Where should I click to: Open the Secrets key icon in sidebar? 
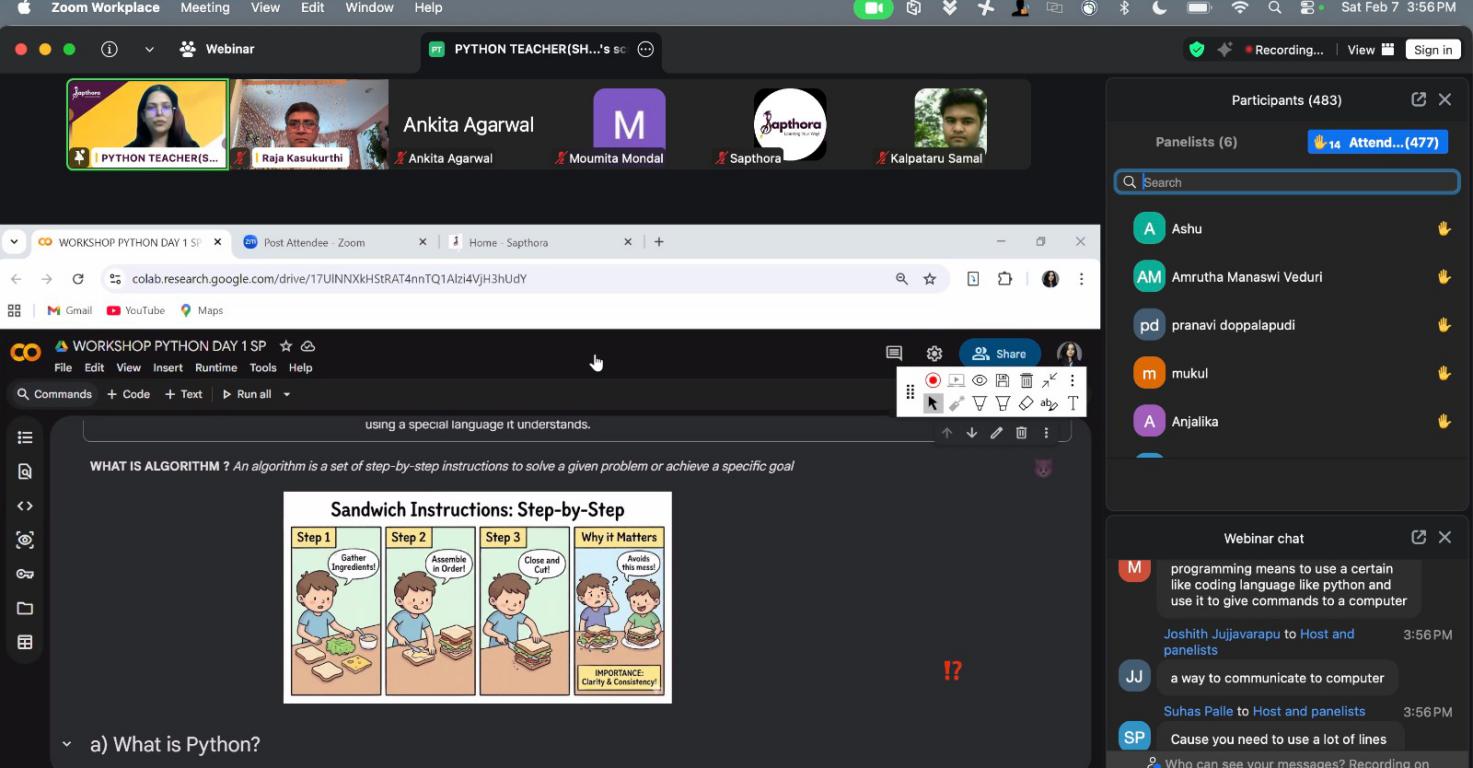[x=25, y=574]
